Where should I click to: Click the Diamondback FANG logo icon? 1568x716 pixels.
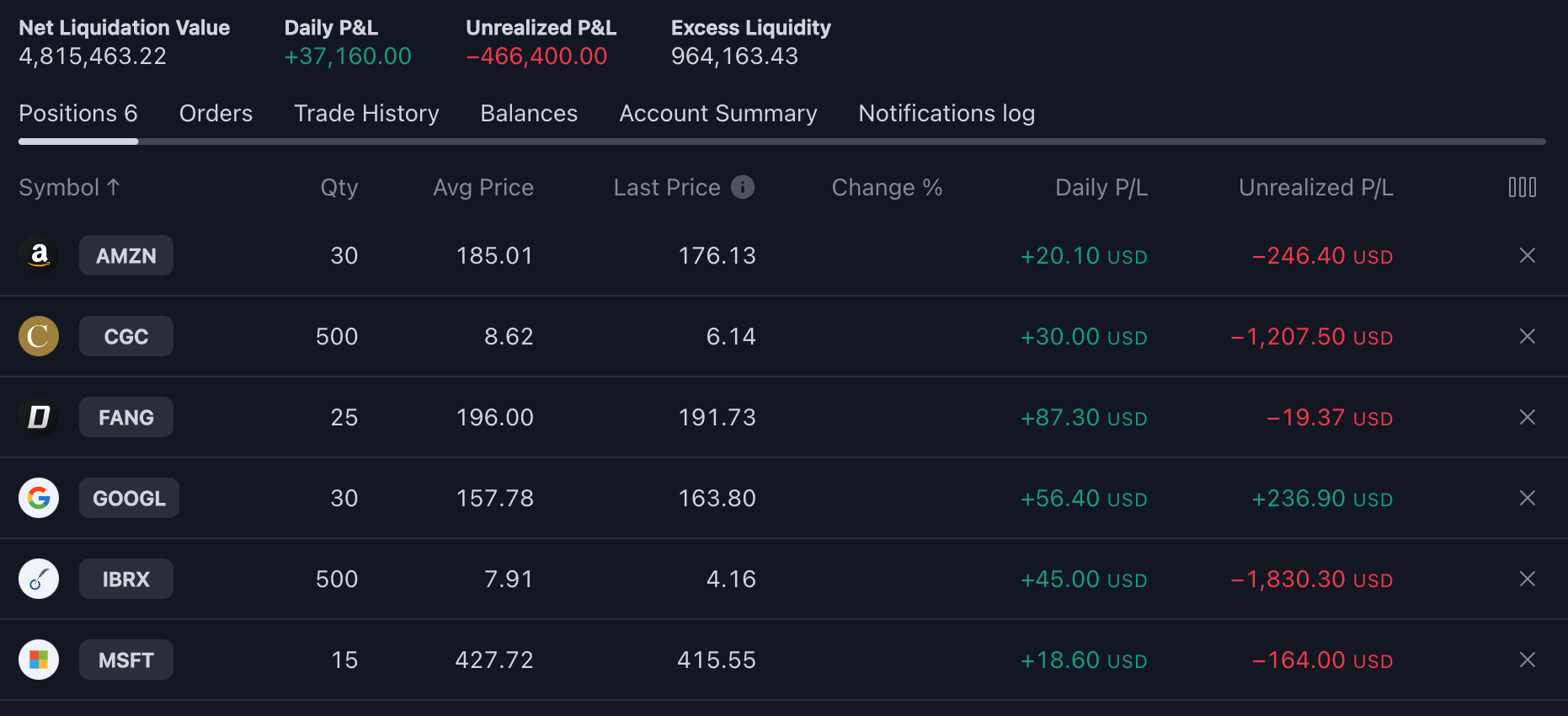click(x=39, y=417)
